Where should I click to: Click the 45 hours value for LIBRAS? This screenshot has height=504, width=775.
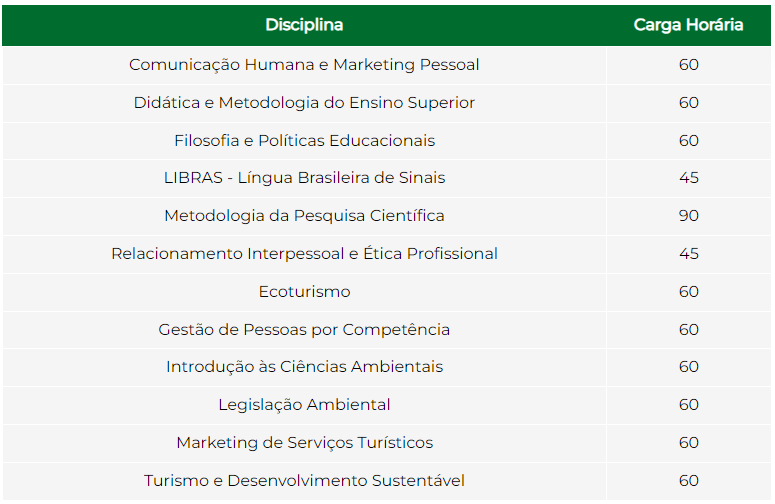pyautogui.click(x=689, y=178)
